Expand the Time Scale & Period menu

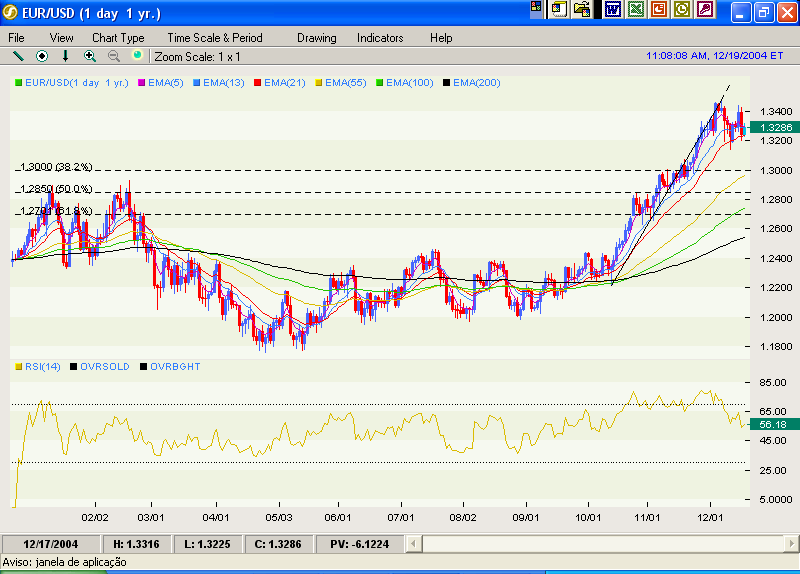tap(214, 38)
